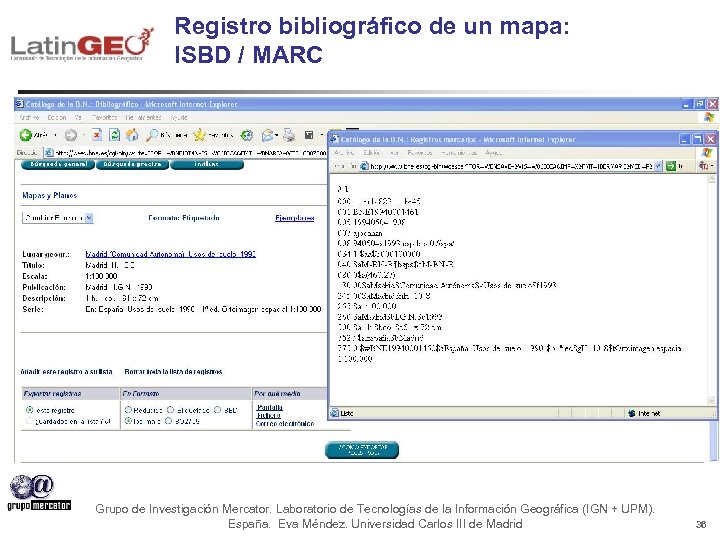Click the Windows flag logo in Registros marcados window
This screenshot has width=720, height=540.
click(x=707, y=152)
